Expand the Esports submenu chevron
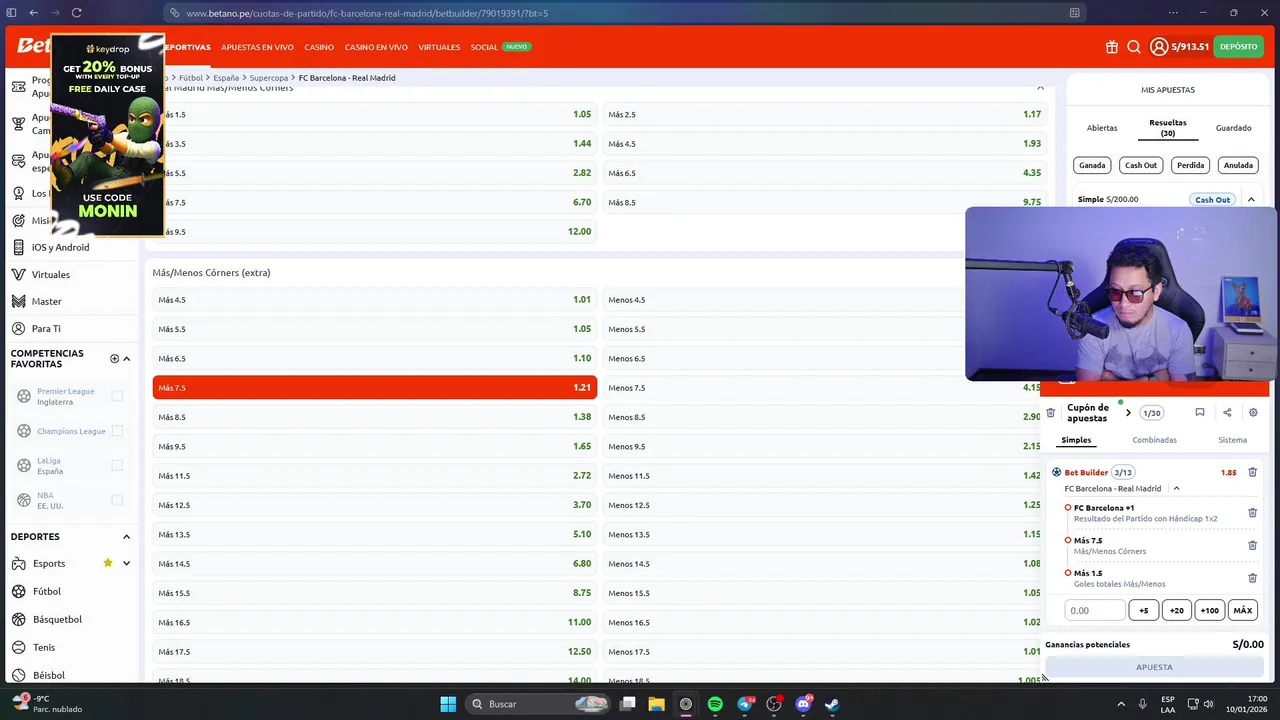1280x720 pixels. pos(127,563)
